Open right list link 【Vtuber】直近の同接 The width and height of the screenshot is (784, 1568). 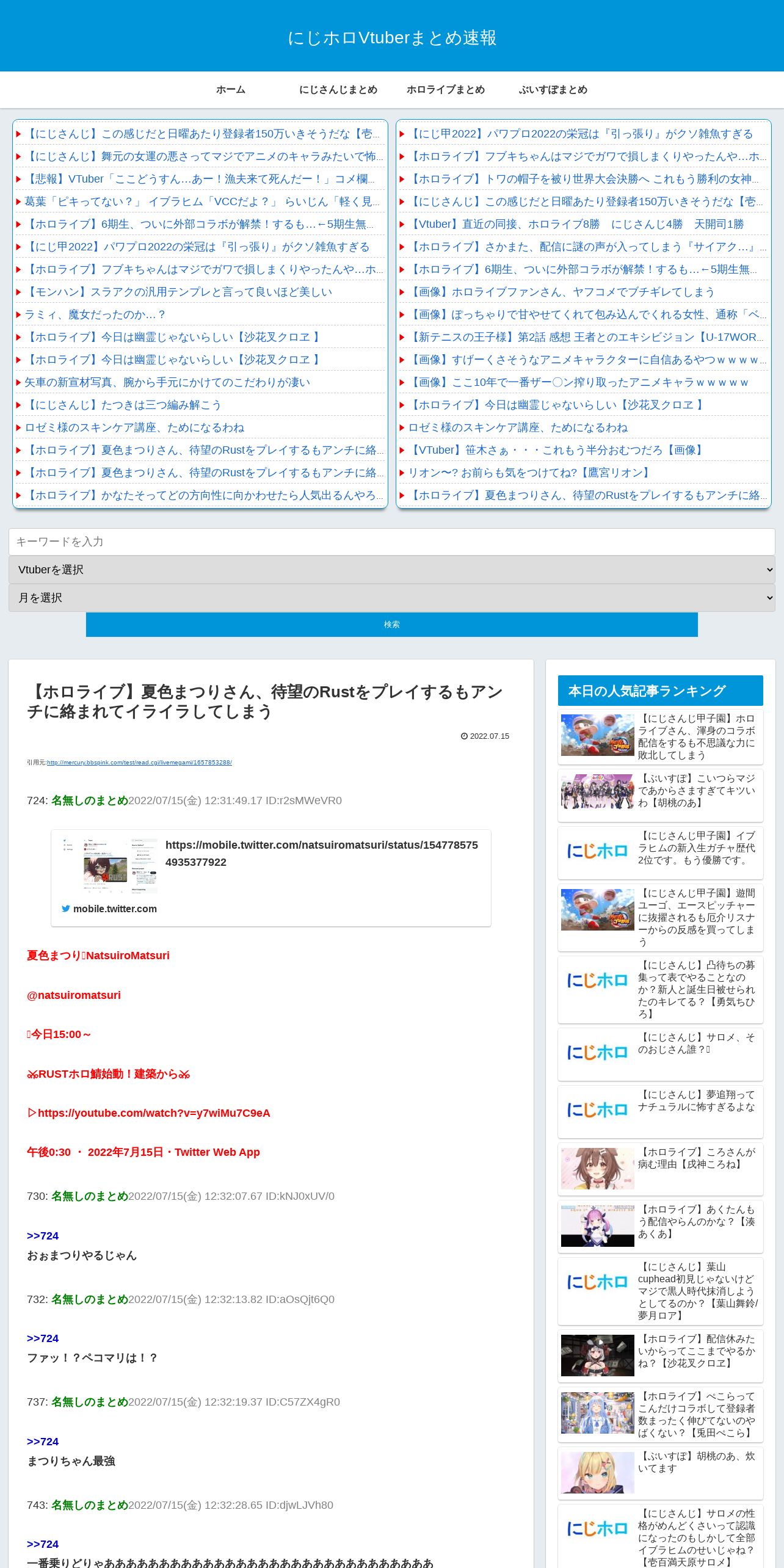576,224
